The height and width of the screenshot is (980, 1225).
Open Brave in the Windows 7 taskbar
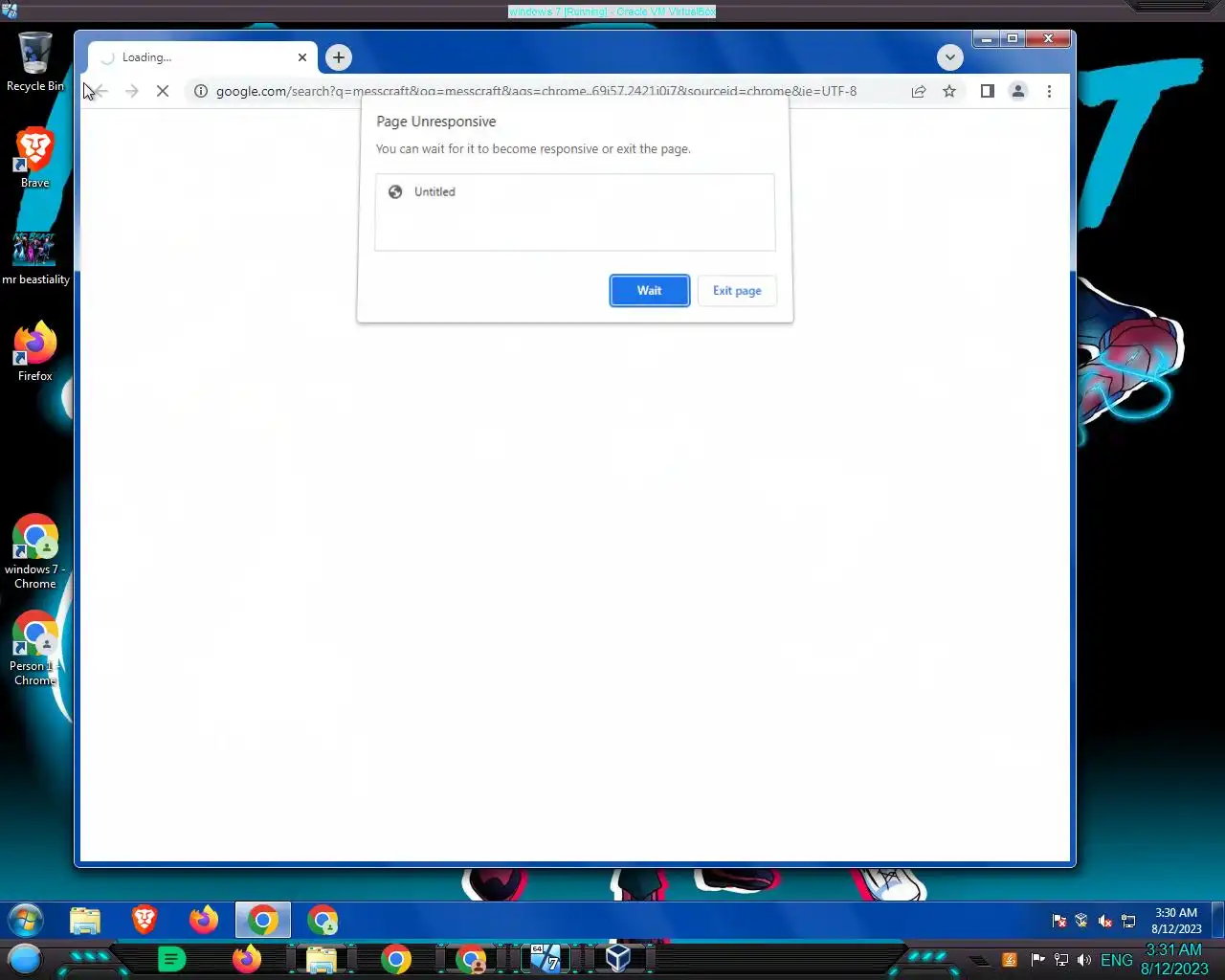tap(145, 921)
